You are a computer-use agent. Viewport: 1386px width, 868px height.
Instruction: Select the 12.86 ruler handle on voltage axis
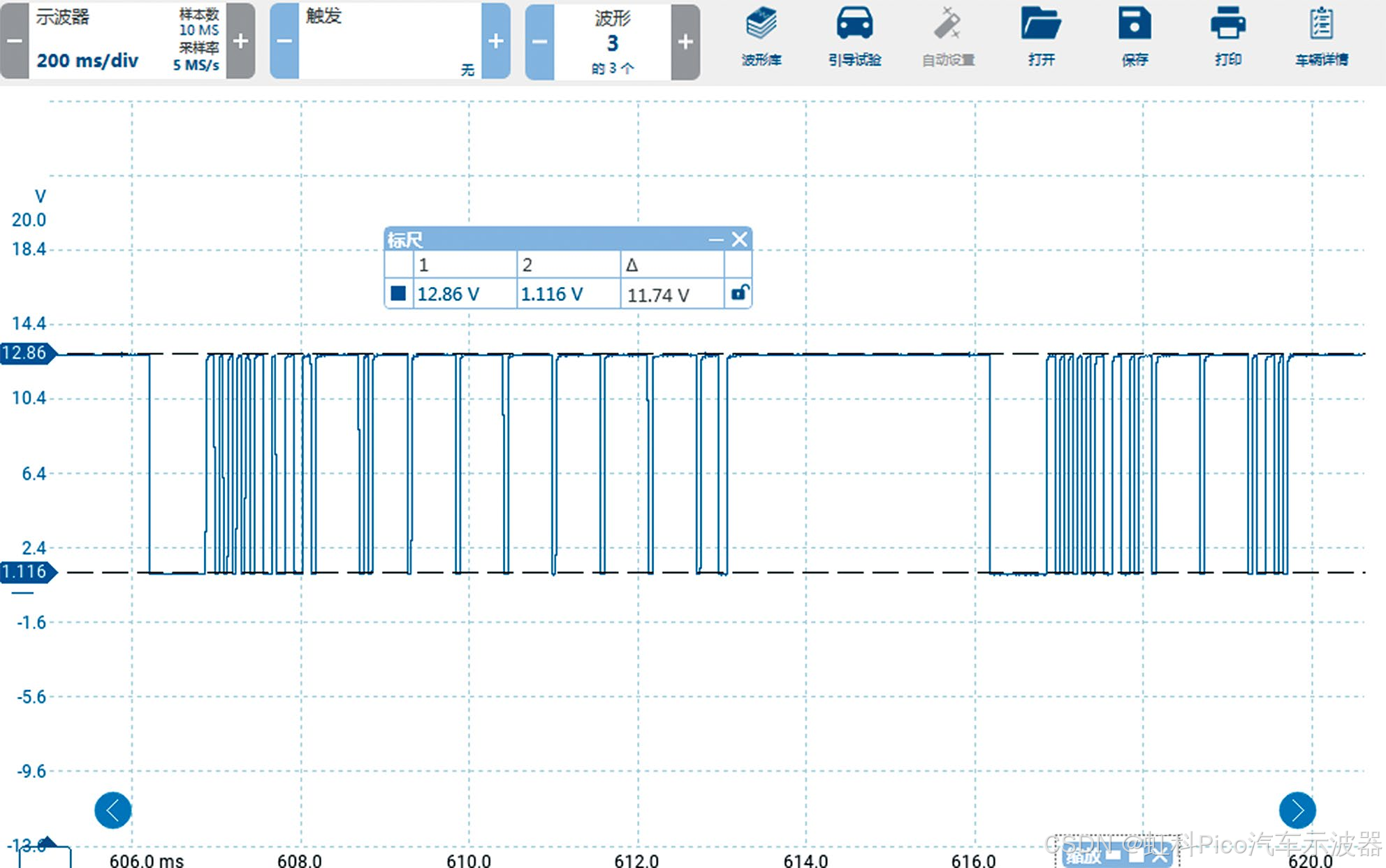tap(27, 353)
